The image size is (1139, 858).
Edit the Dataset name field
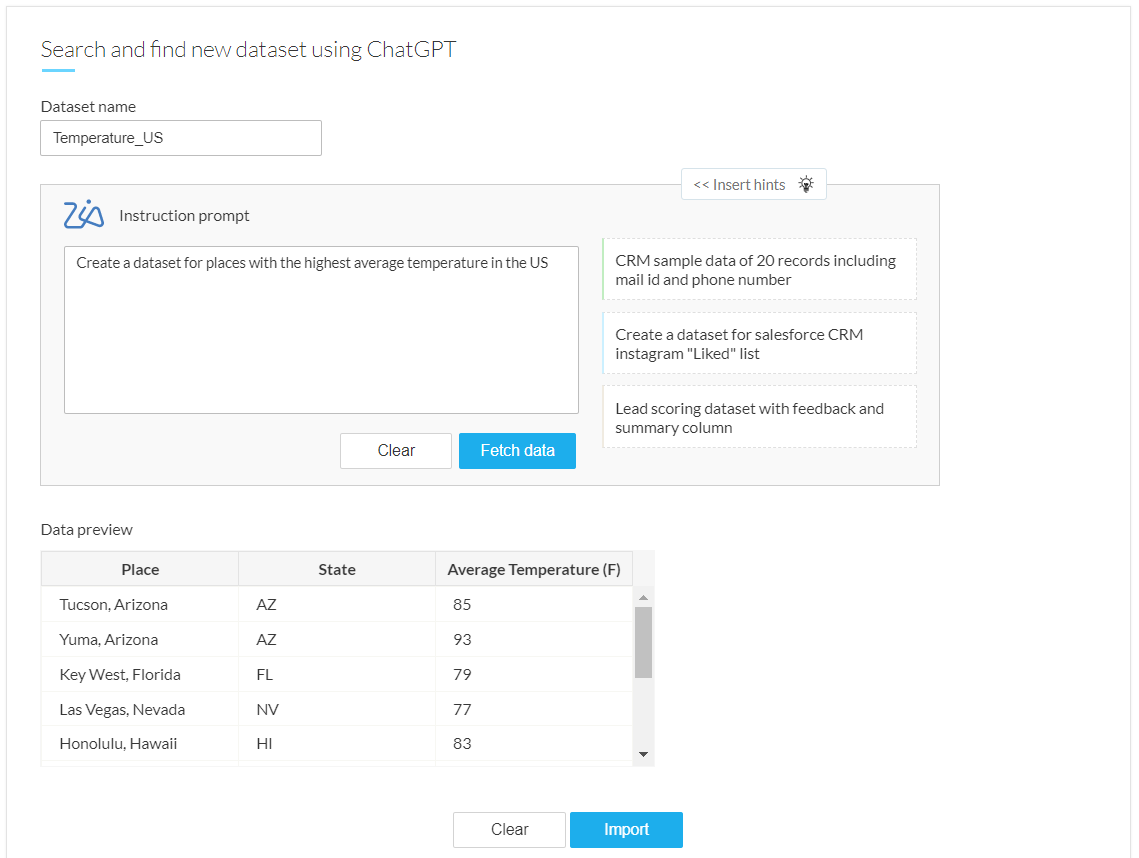coord(181,138)
